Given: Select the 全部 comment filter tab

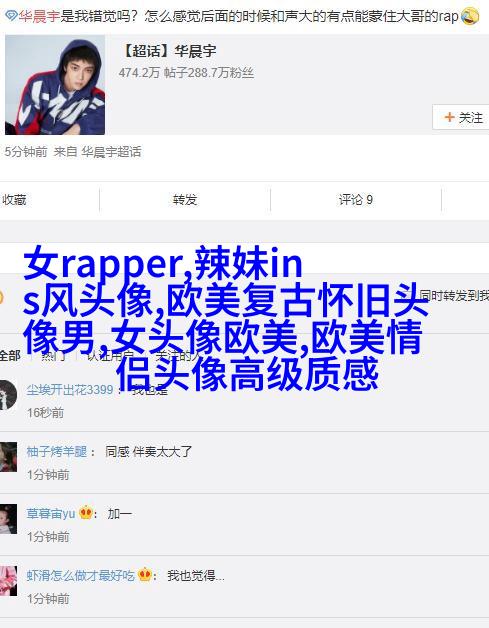Looking at the screenshot, I should coord(10,355).
